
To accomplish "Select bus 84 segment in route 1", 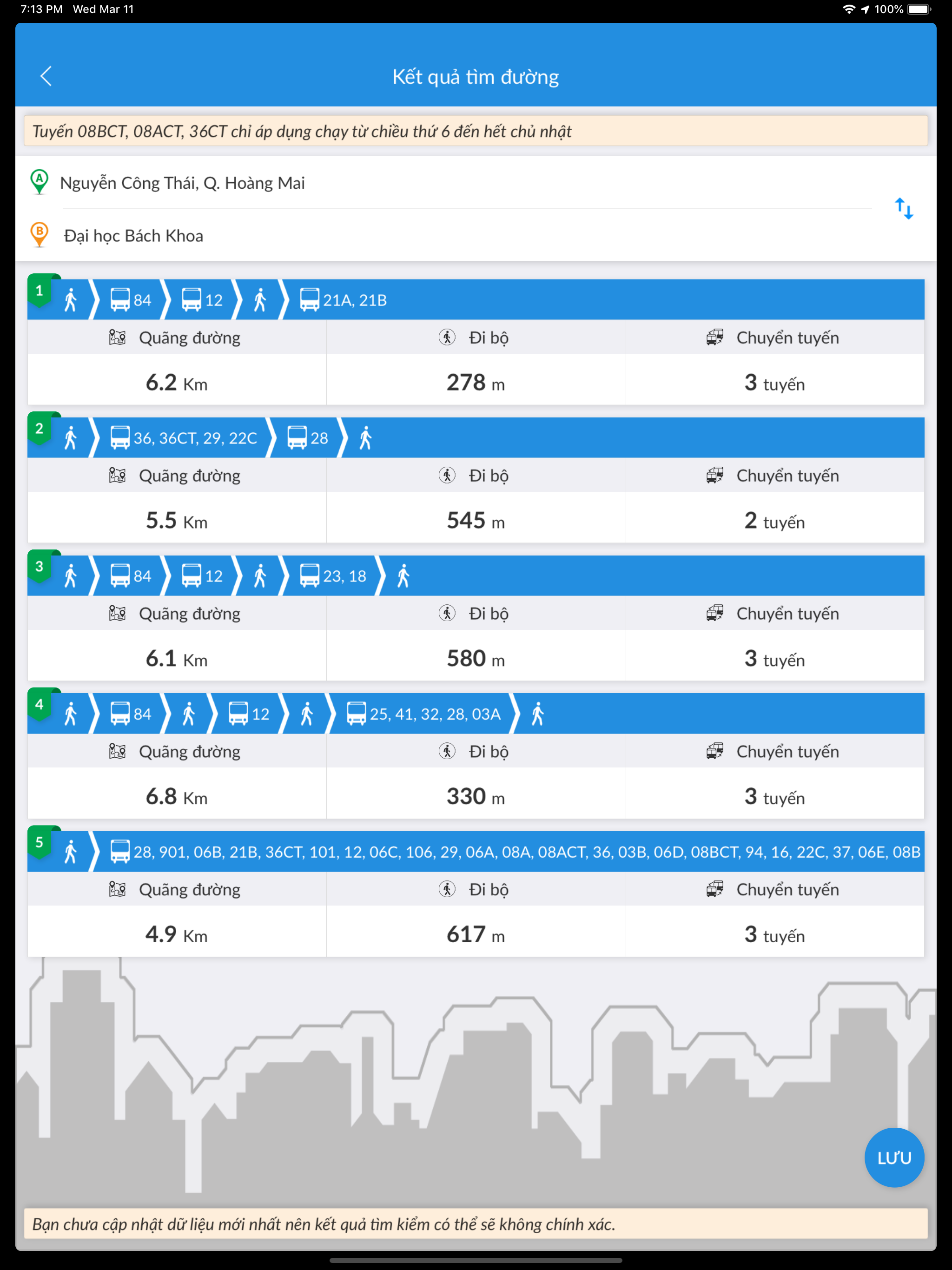I will pyautogui.click(x=130, y=300).
